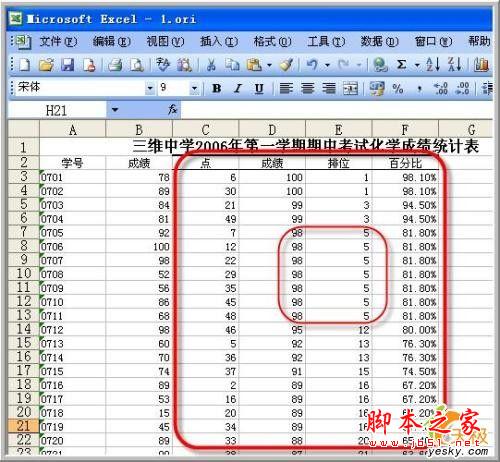Open the Research binoculars tool
The width and height of the screenshot is (500, 462).
(x=184, y=64)
